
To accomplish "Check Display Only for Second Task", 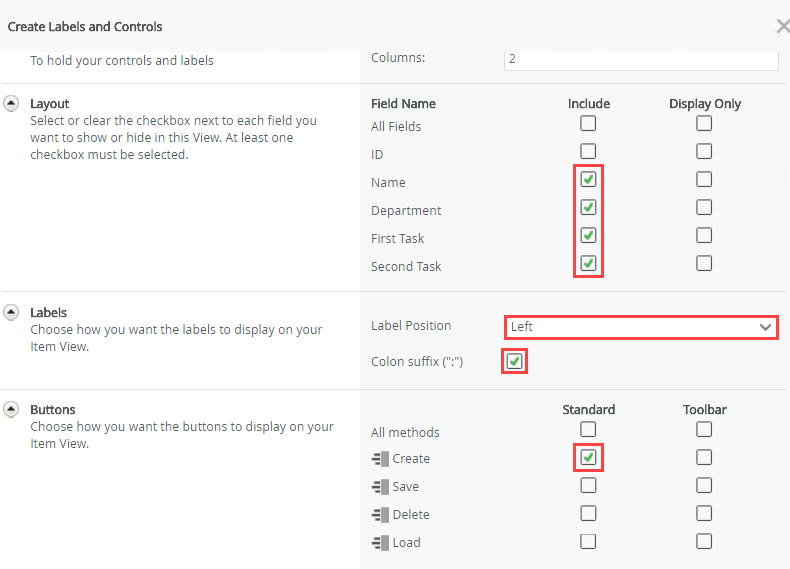I will tap(704, 263).
